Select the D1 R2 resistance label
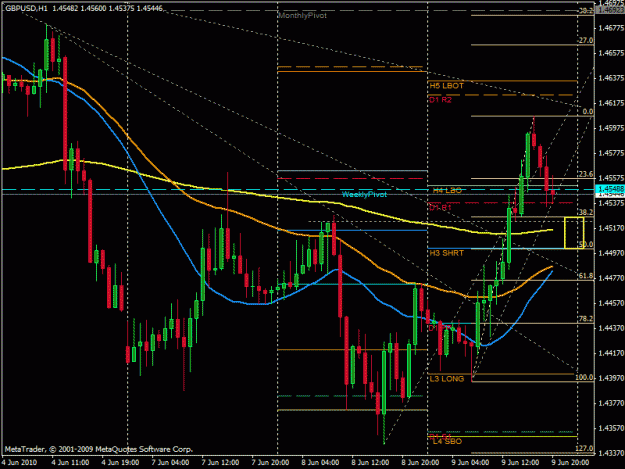Viewport: 625px width, 469px height. (x=440, y=100)
